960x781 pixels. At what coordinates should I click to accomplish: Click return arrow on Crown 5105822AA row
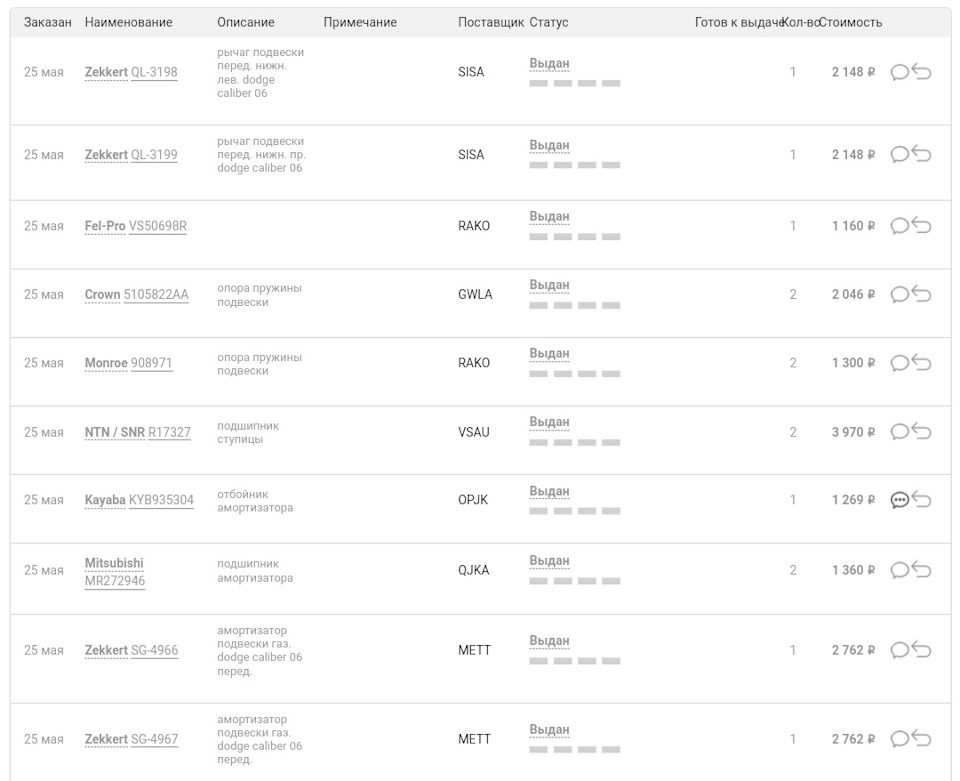tap(922, 294)
